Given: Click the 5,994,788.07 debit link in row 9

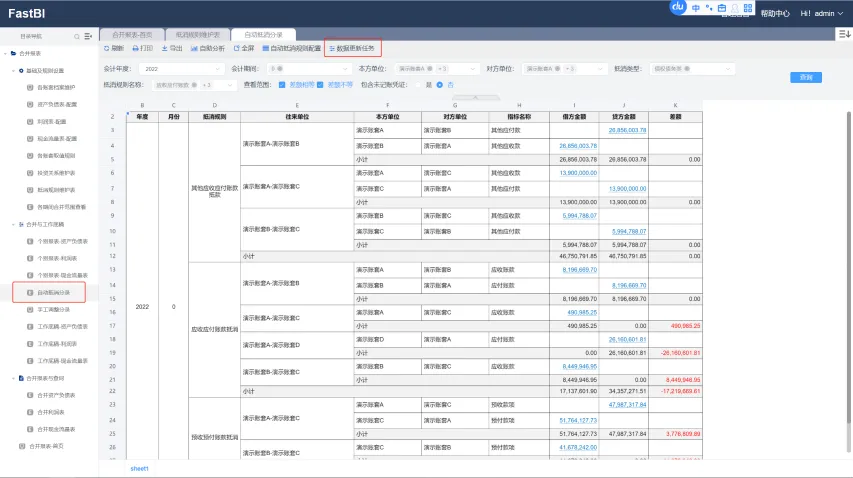Looking at the screenshot, I should coord(579,216).
